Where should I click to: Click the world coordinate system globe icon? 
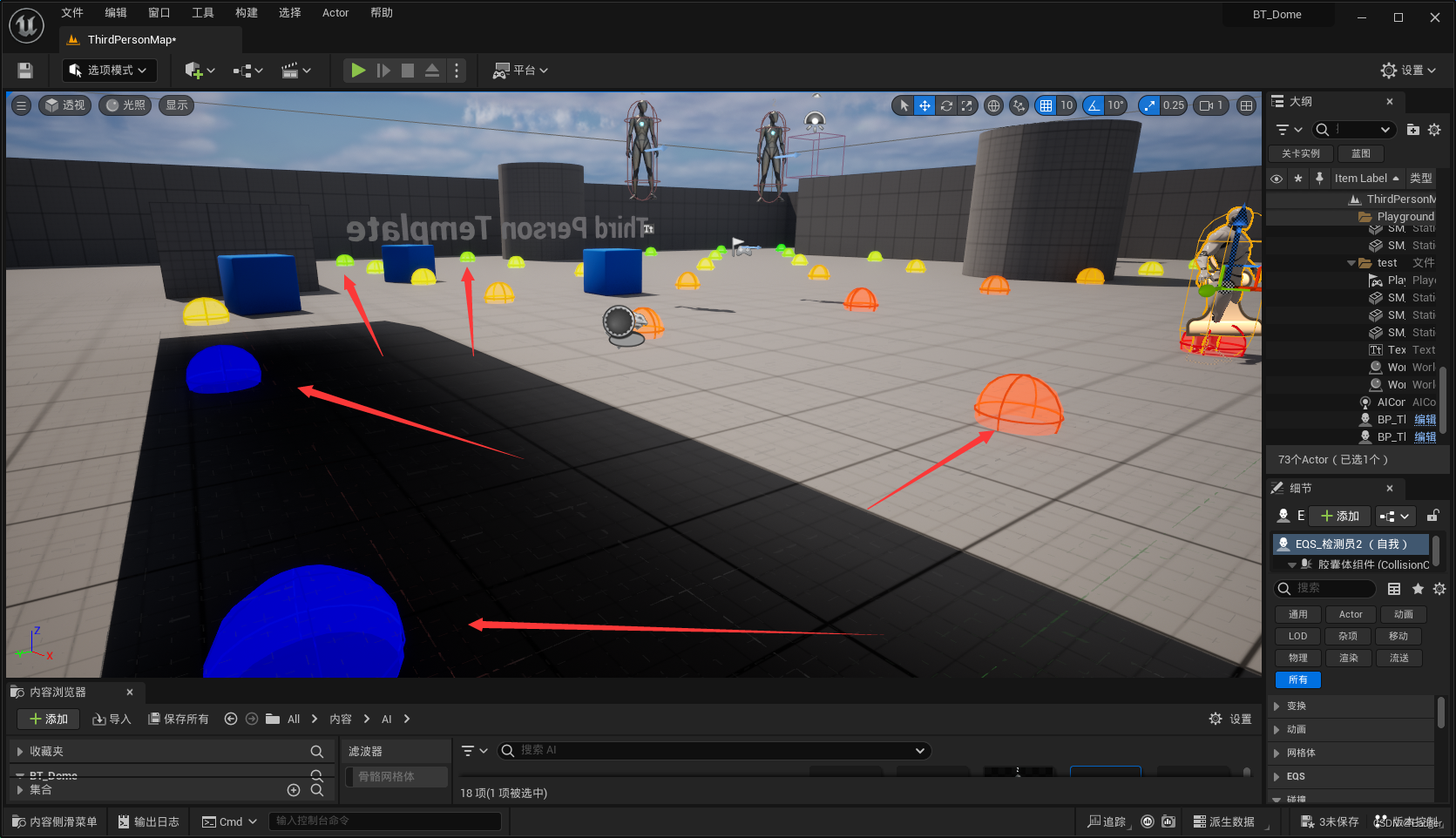[993, 105]
